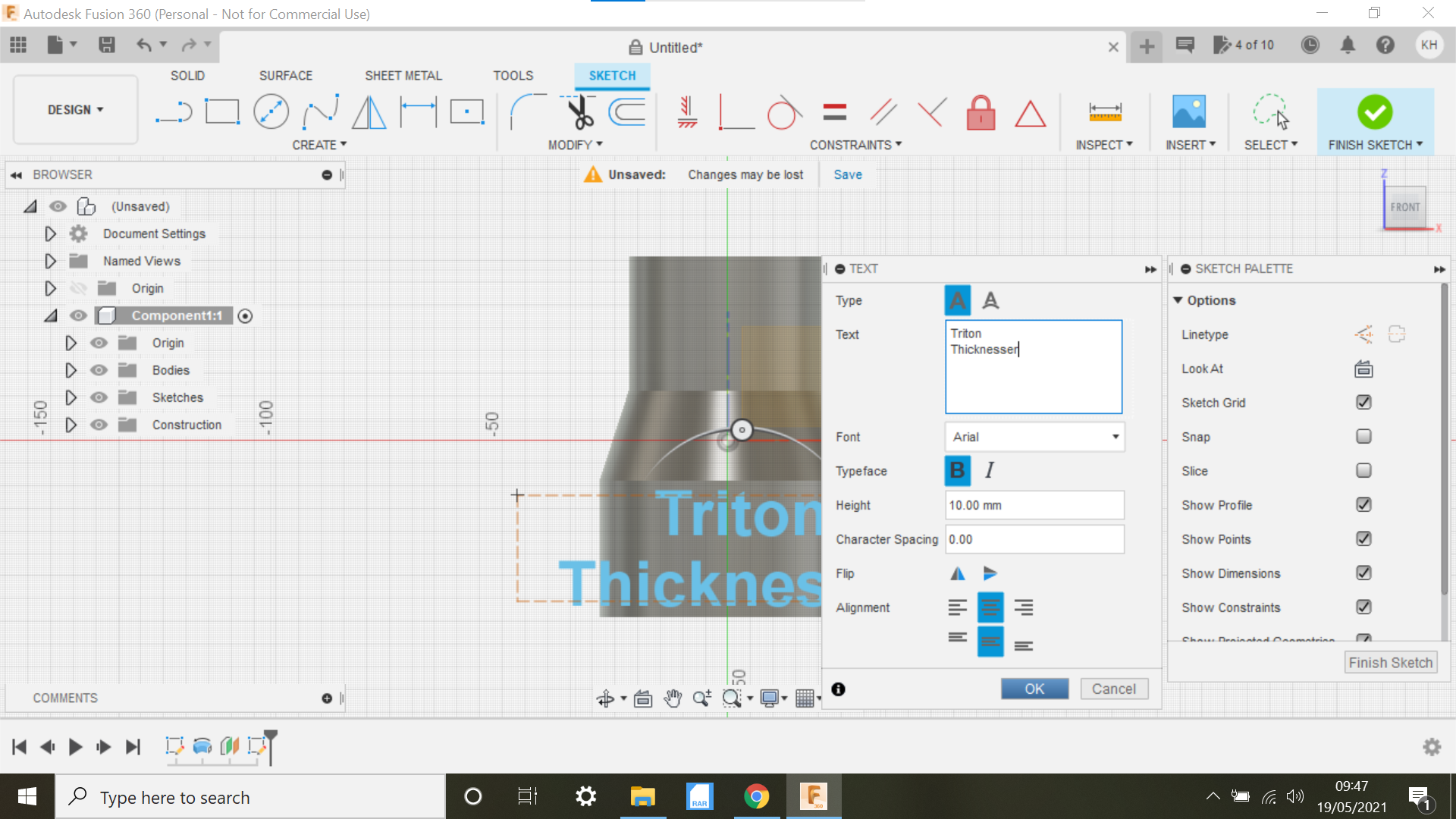The width and height of the screenshot is (1456, 819).
Task: Flip text vertically
Action: point(990,573)
